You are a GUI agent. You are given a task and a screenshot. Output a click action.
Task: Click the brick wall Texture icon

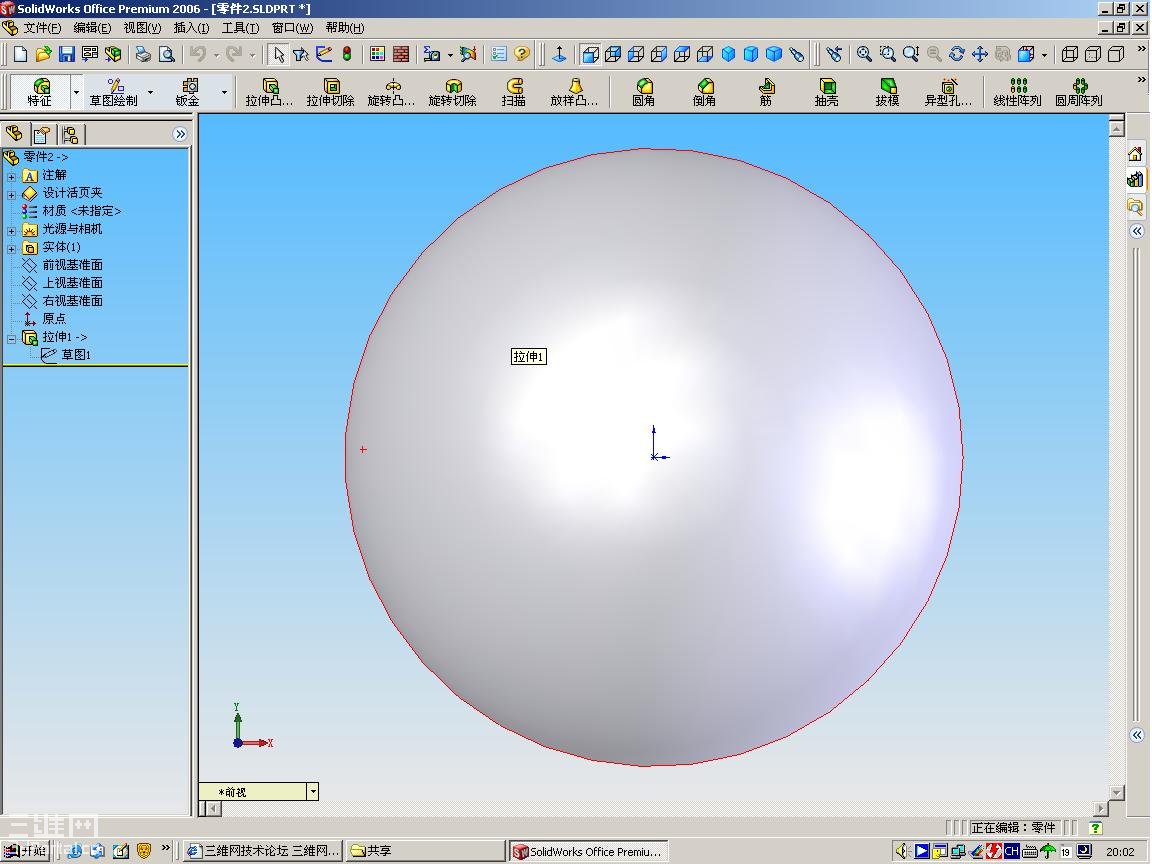point(401,54)
